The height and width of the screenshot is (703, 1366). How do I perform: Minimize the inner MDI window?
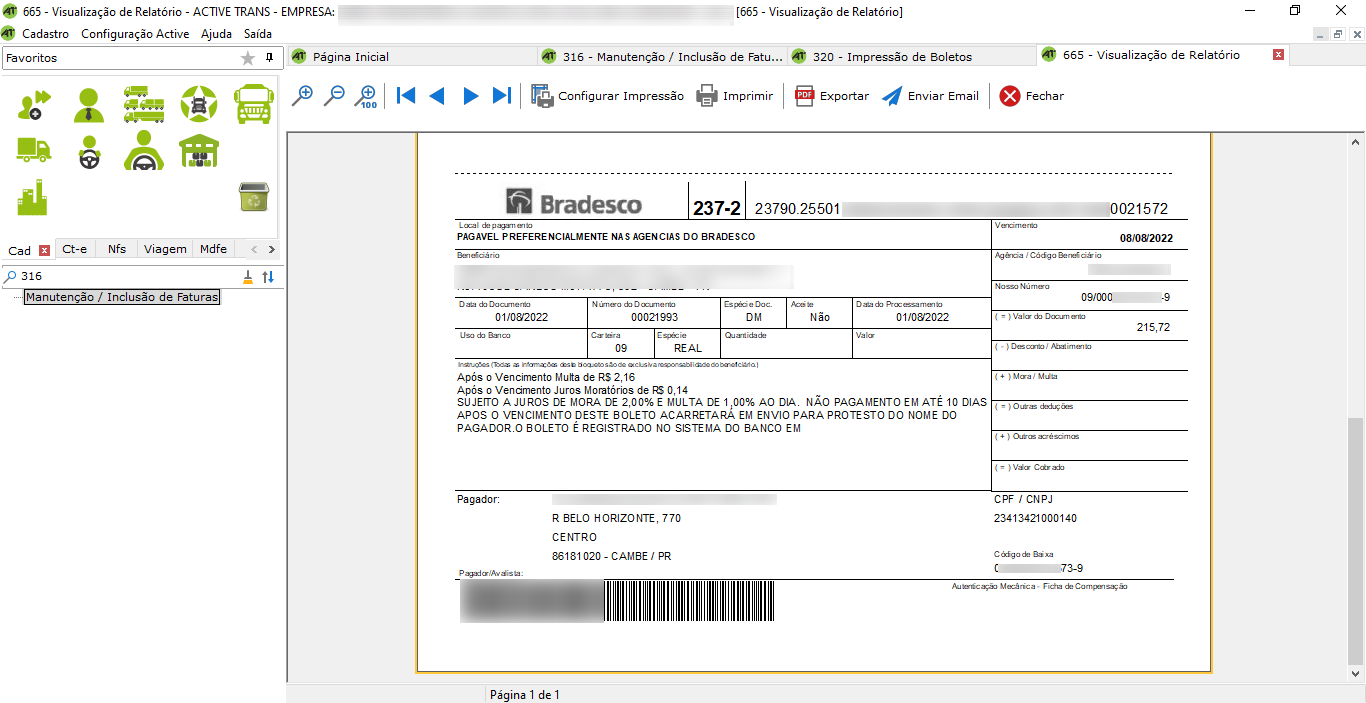point(1321,33)
